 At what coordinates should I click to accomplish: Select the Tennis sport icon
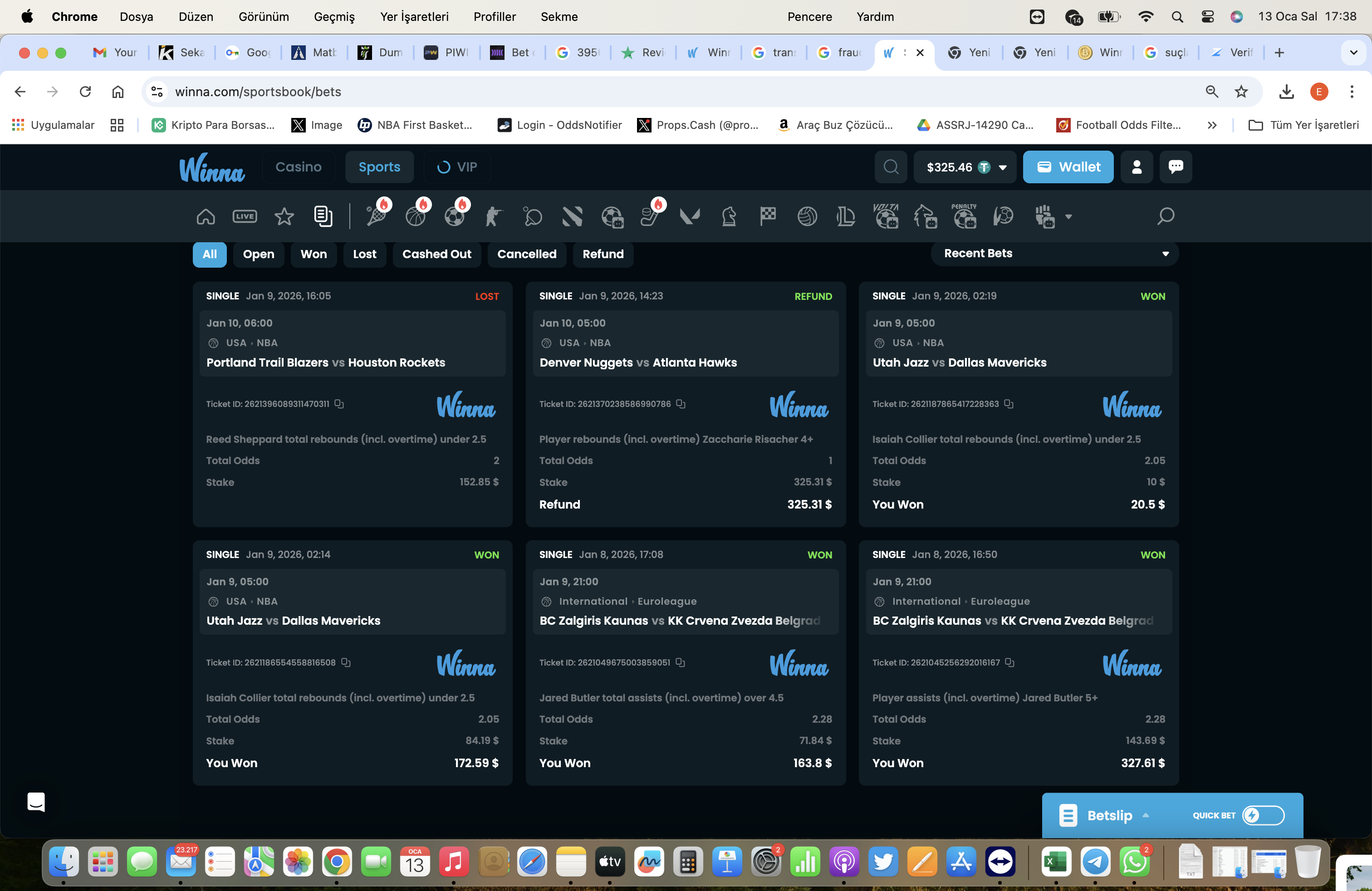click(x=377, y=217)
